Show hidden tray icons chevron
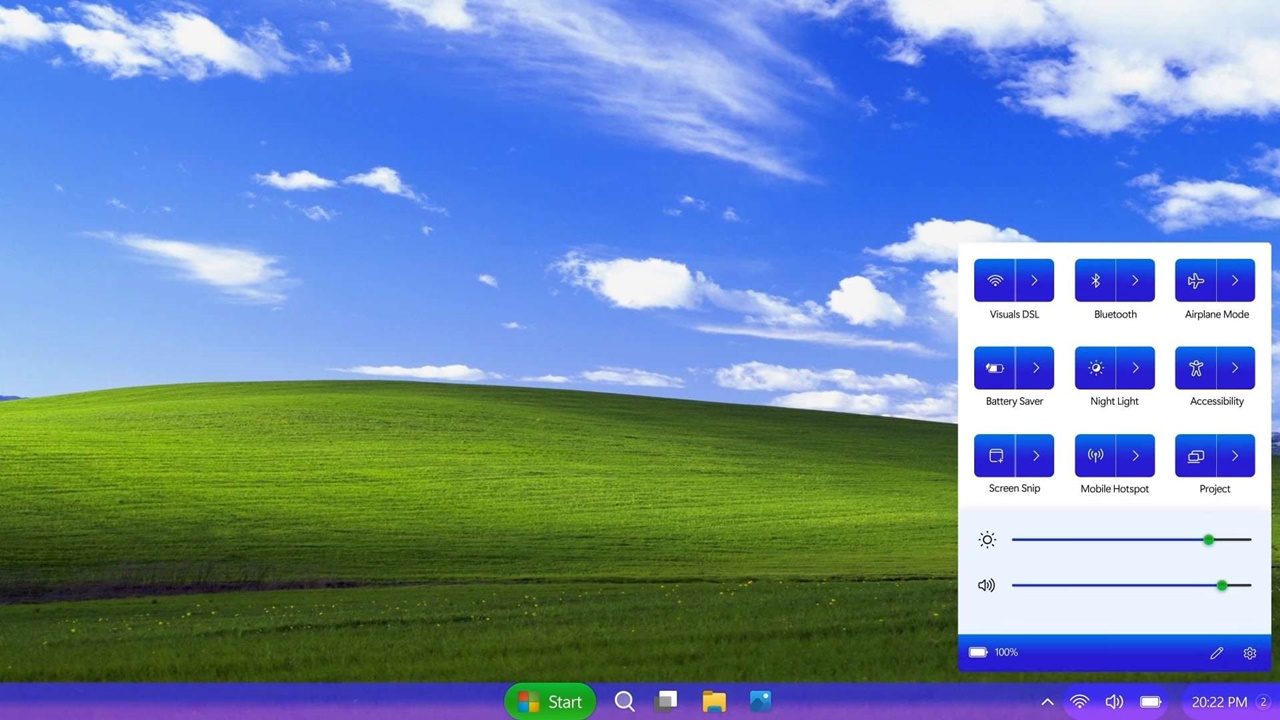This screenshot has height=720, width=1280. click(1047, 702)
